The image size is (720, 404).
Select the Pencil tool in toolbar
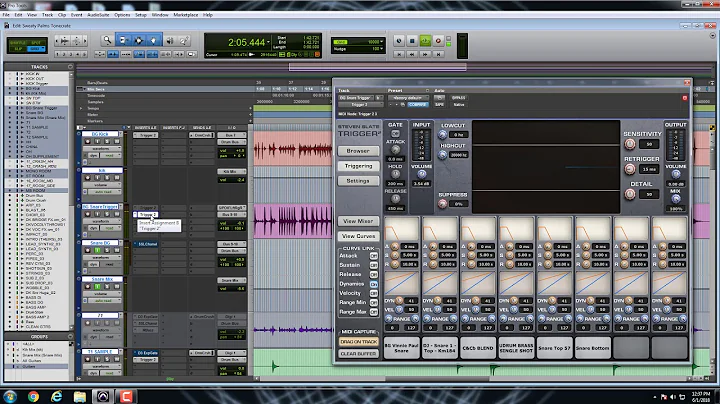point(184,41)
